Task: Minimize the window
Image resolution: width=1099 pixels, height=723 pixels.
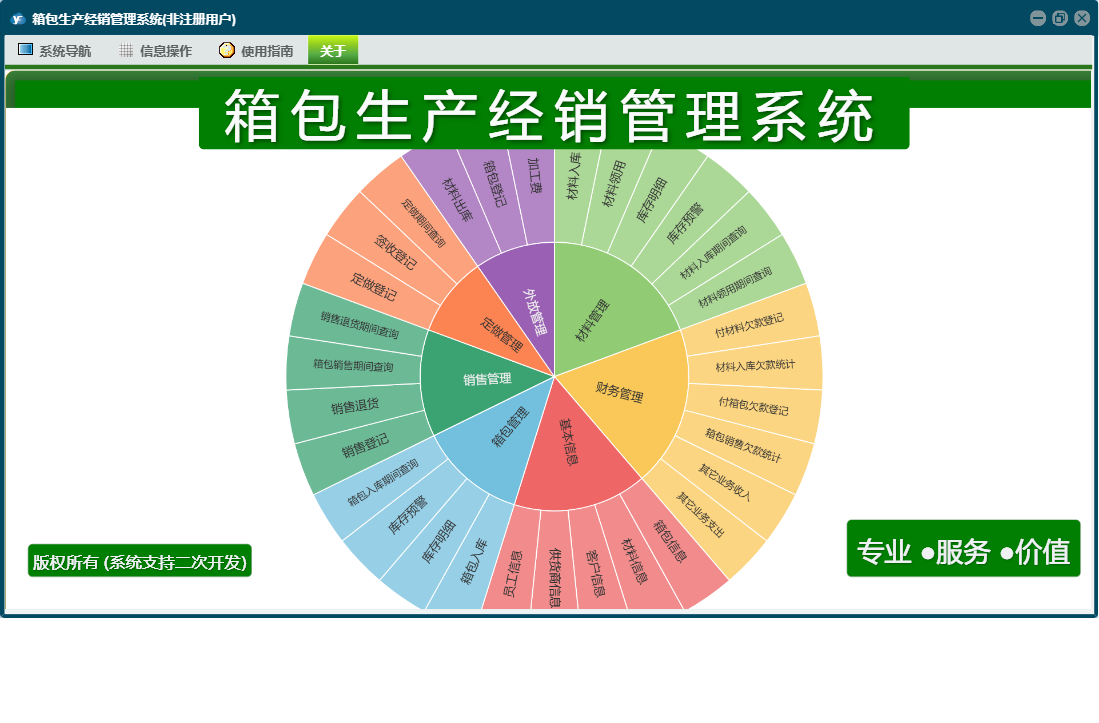Action: click(x=1038, y=18)
